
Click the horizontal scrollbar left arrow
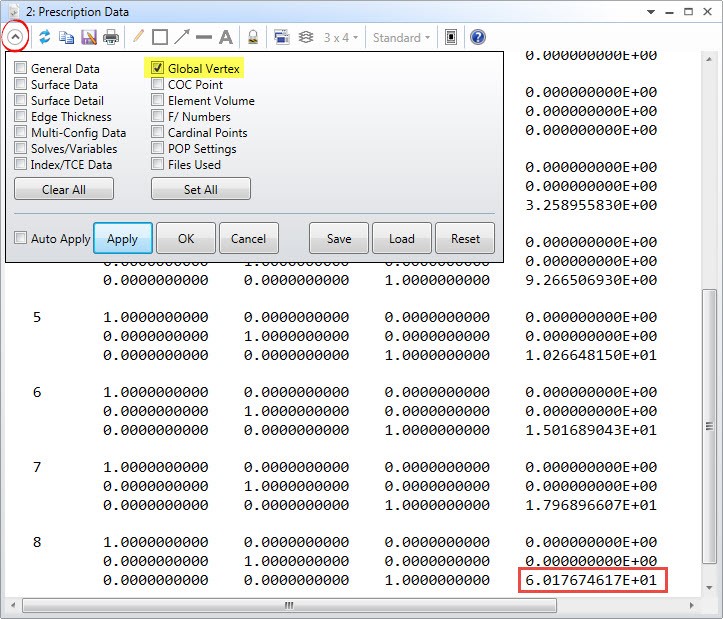click(12, 605)
